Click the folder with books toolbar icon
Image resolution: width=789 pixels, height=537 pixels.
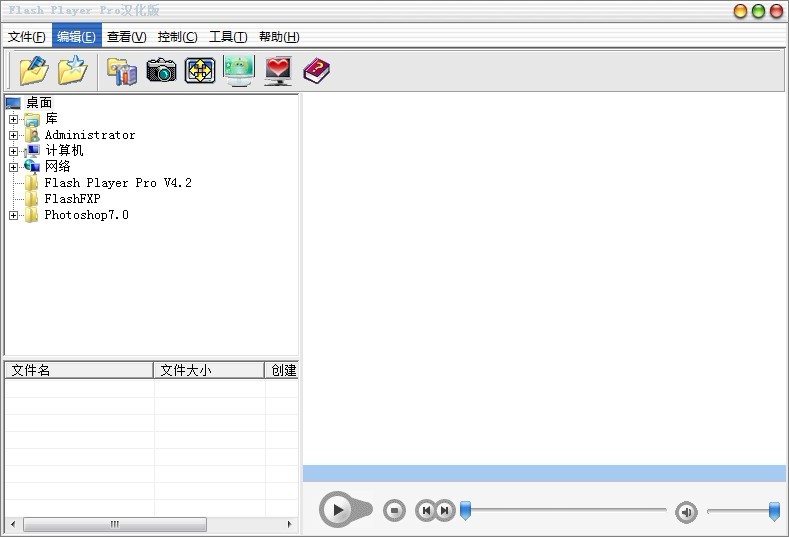click(x=122, y=70)
